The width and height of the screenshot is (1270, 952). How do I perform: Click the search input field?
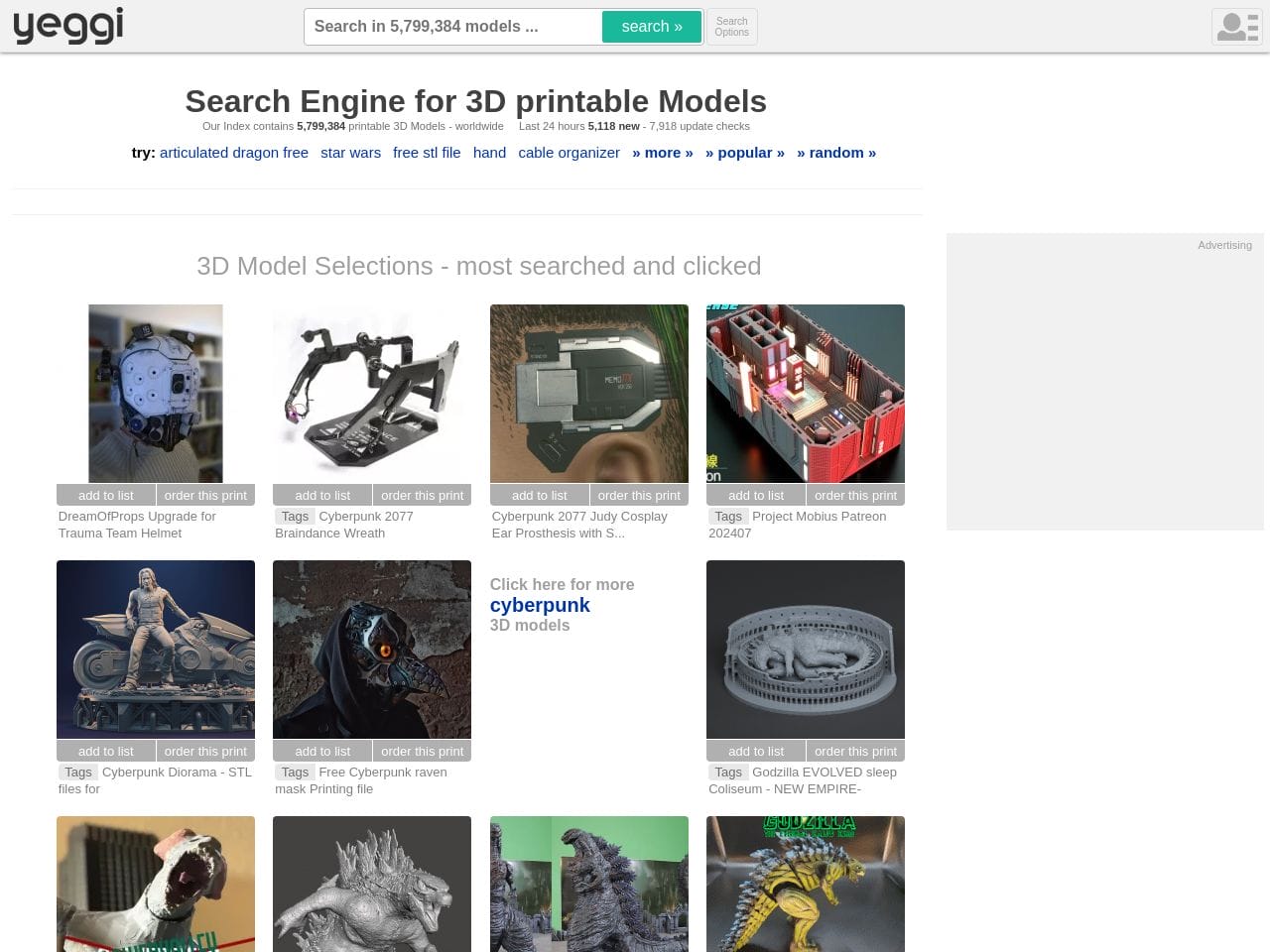452,27
